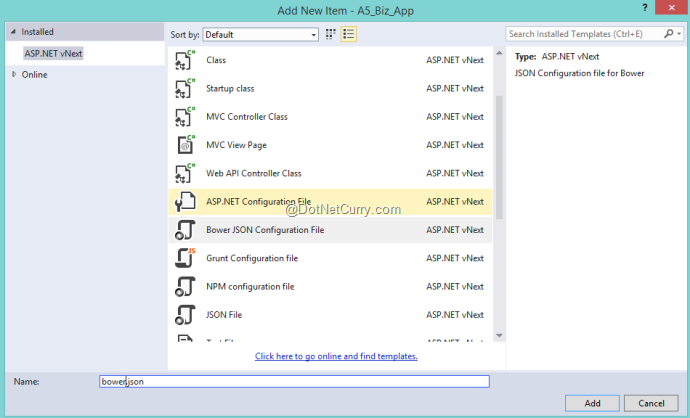Follow the go online and find templates link
This screenshot has width=690, height=418.
point(336,356)
